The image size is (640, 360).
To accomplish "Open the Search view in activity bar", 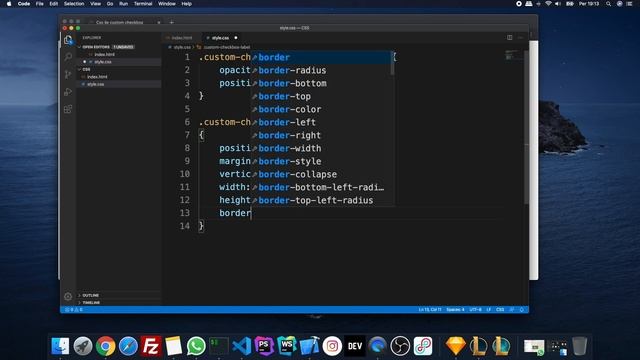I will click(x=68, y=57).
